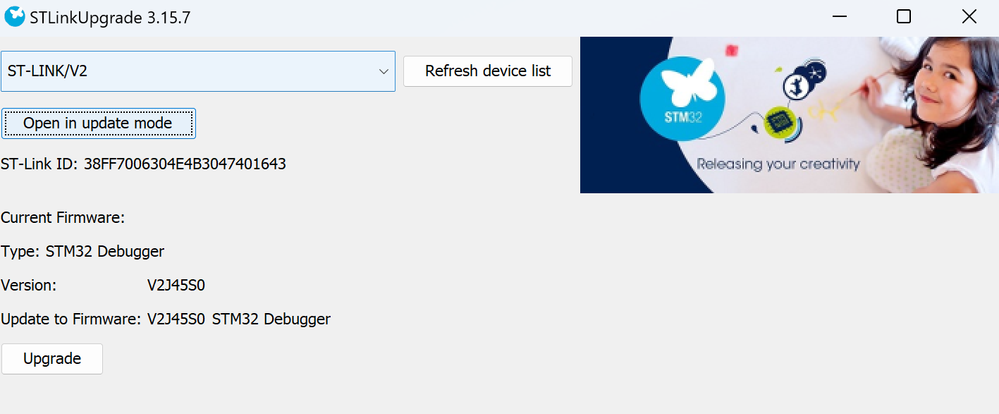The height and width of the screenshot is (414, 999).
Task: Click the STLinkUpgrade butterfly icon in title bar
Action: click(15, 16)
